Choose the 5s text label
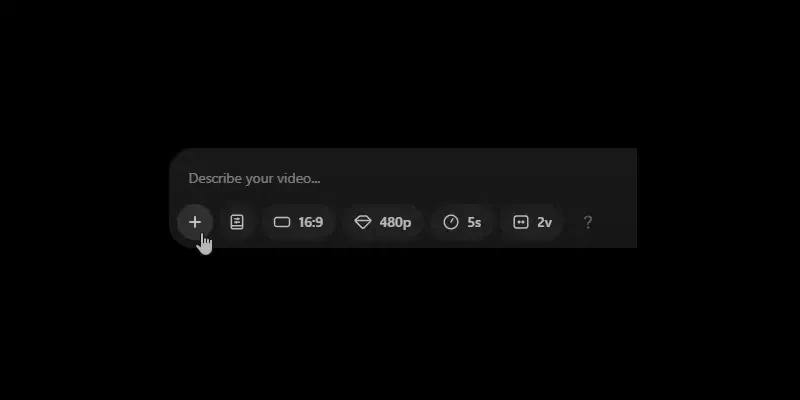 (474, 222)
